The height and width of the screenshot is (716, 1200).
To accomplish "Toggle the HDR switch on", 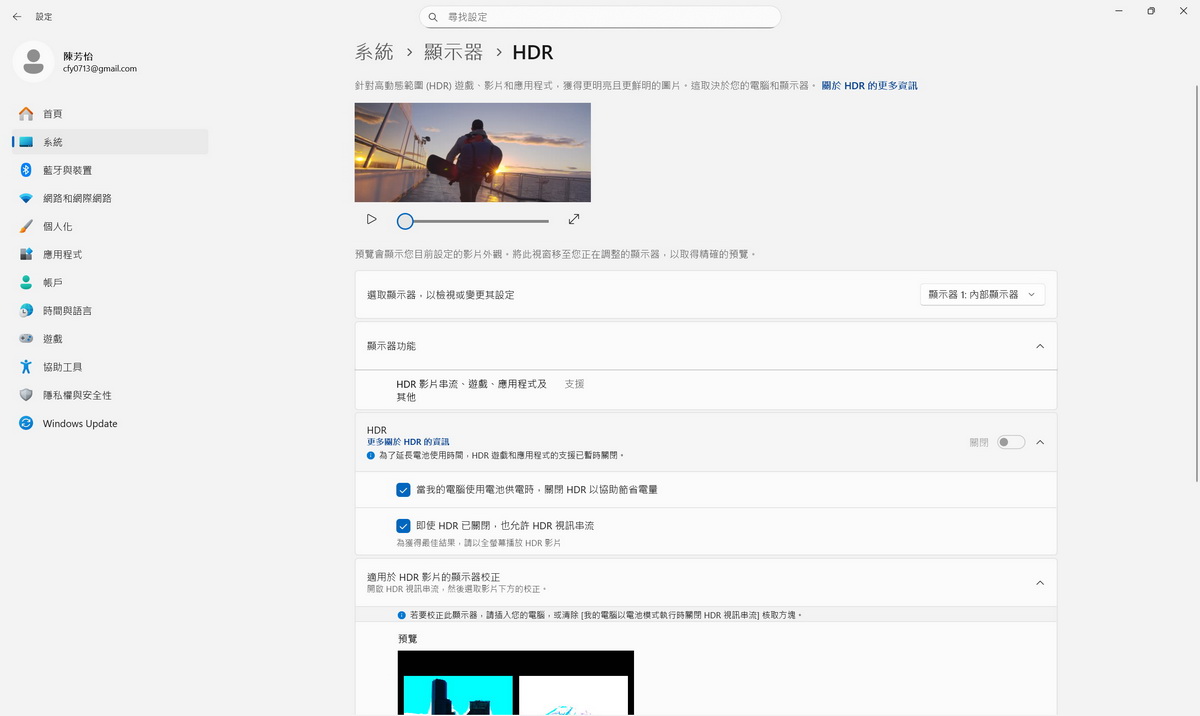I will 1010,442.
